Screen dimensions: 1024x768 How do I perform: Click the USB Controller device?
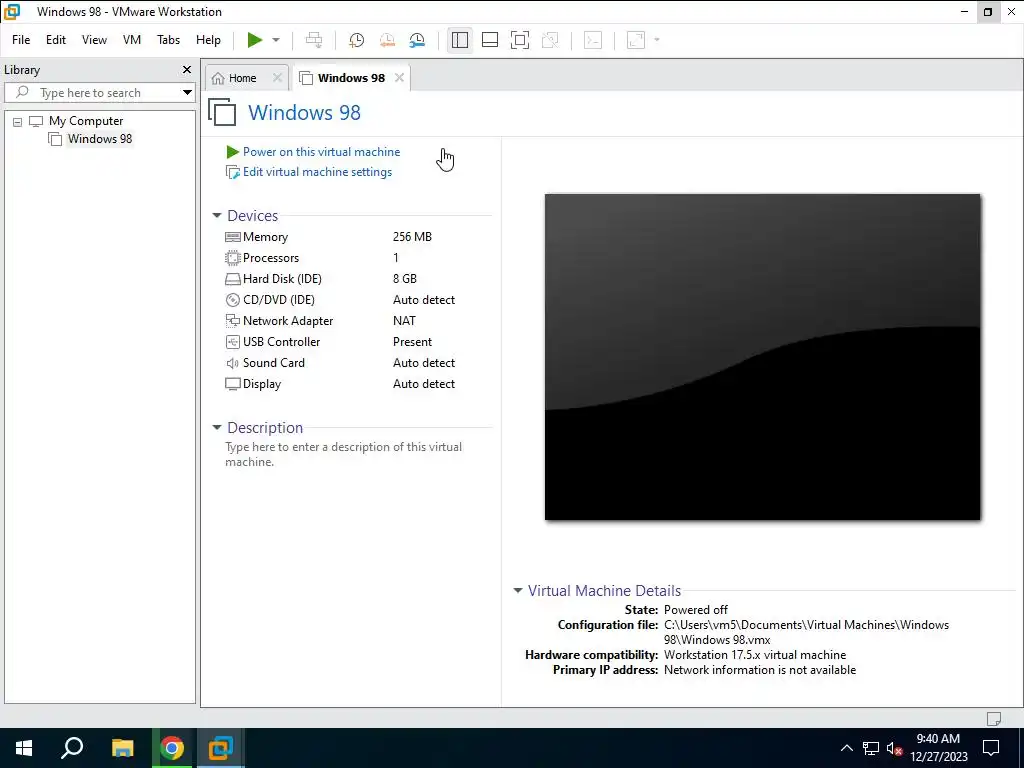pos(340,342)
